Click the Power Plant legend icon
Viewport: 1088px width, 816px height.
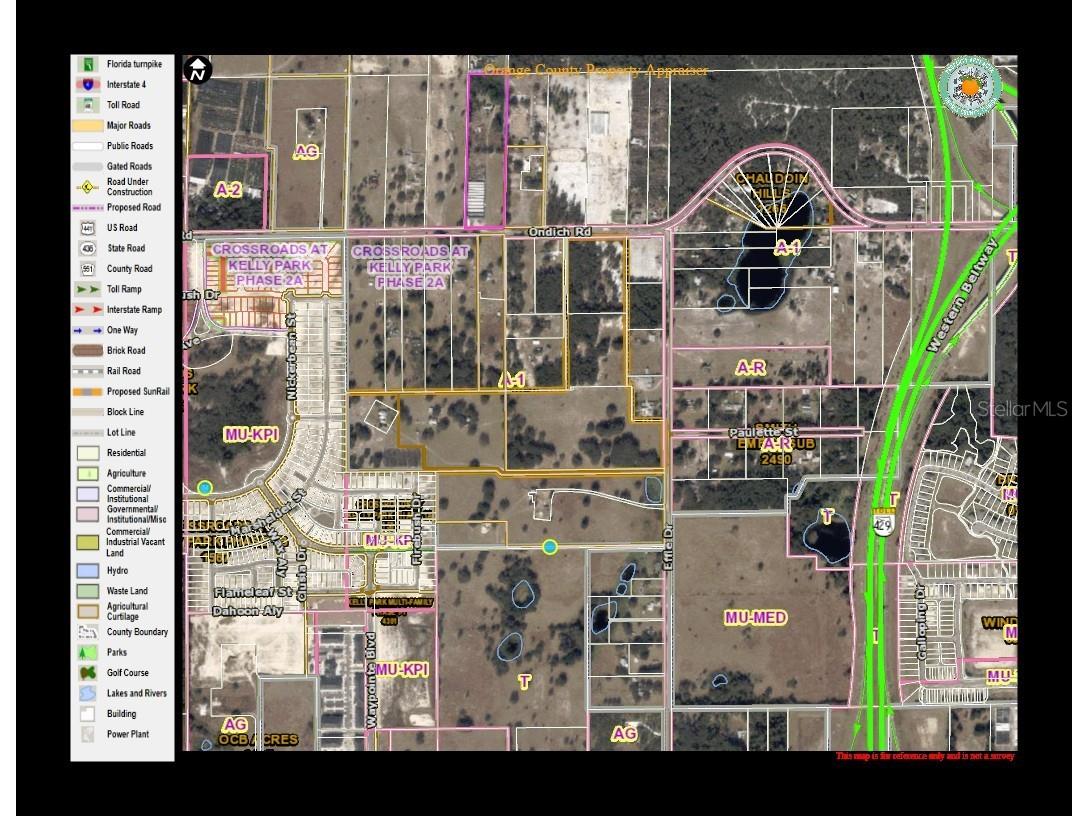(88, 734)
